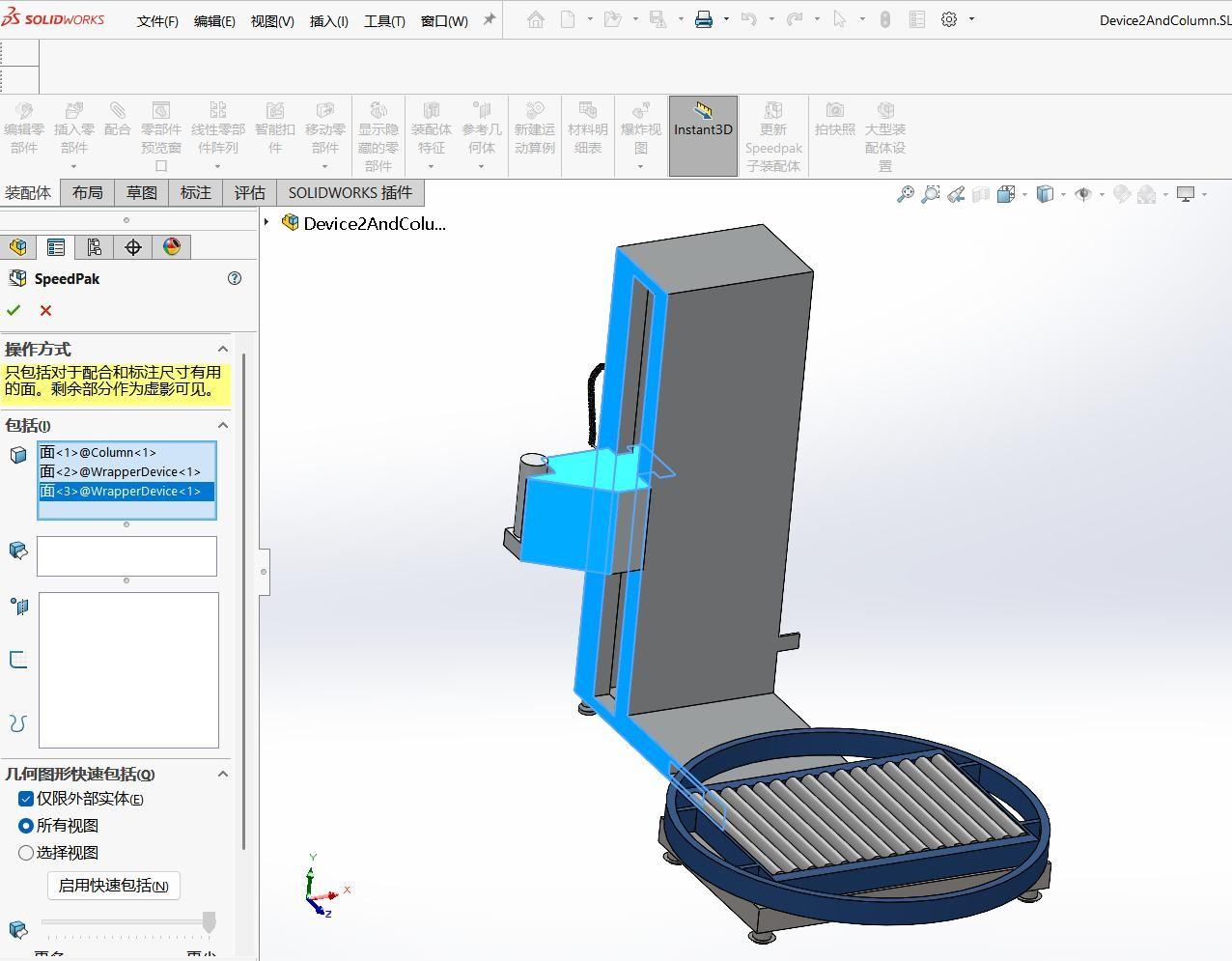
Task: Switch to PropertyManager tab icon
Action: tap(56, 247)
